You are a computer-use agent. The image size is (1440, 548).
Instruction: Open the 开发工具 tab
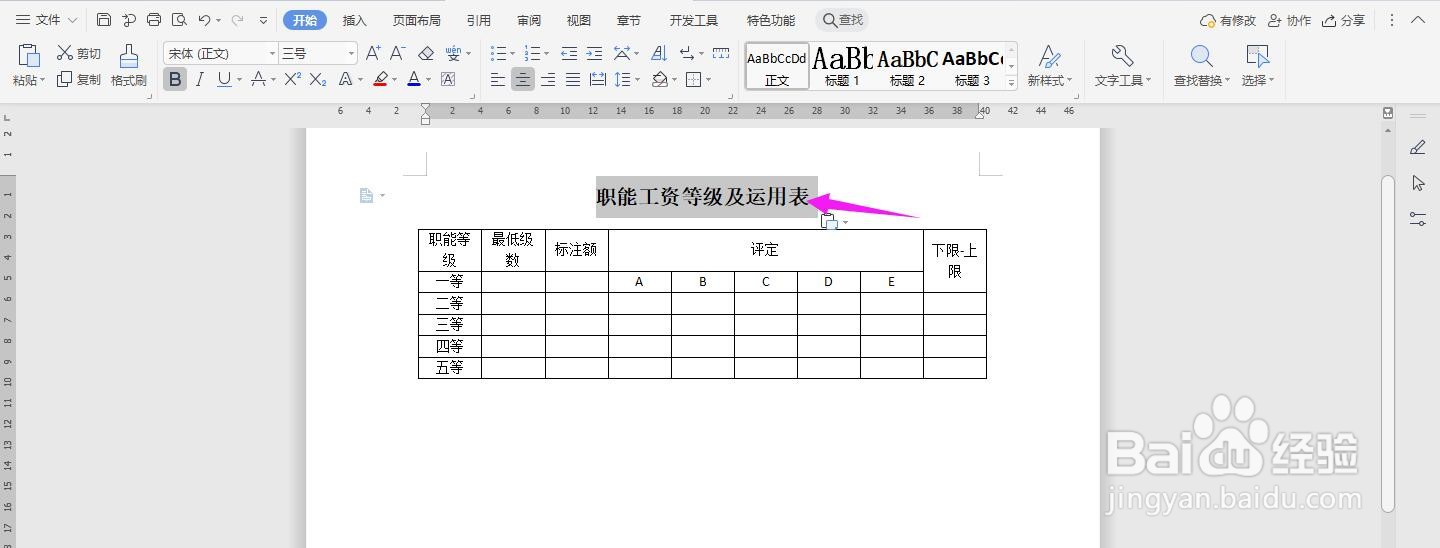694,20
